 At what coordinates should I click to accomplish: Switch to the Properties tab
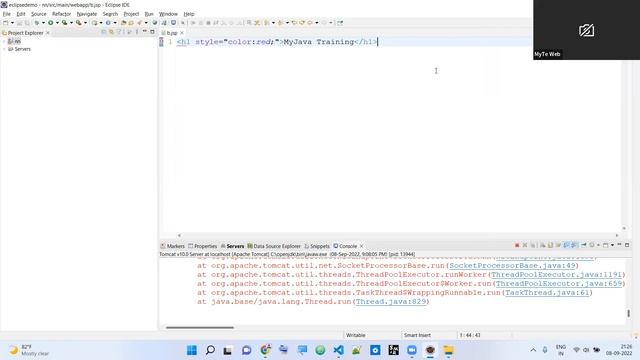(202, 246)
